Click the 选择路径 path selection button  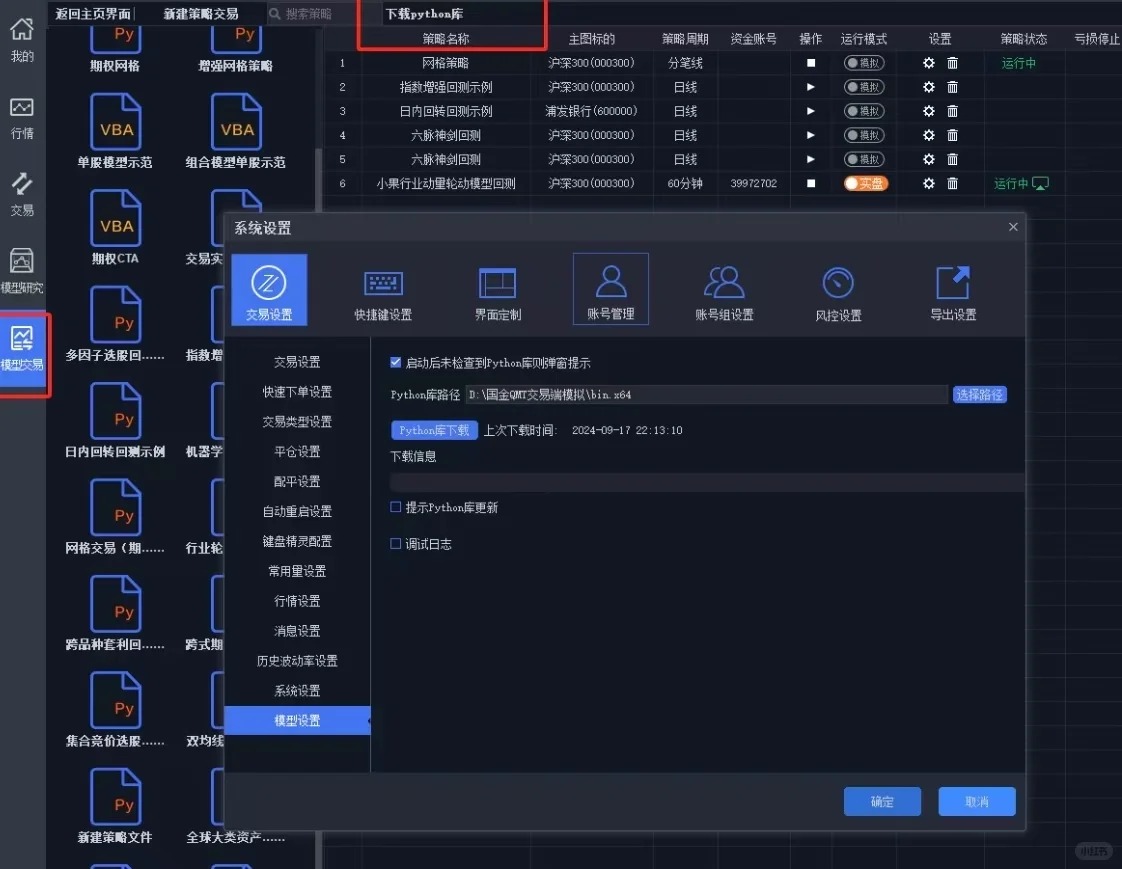979,394
